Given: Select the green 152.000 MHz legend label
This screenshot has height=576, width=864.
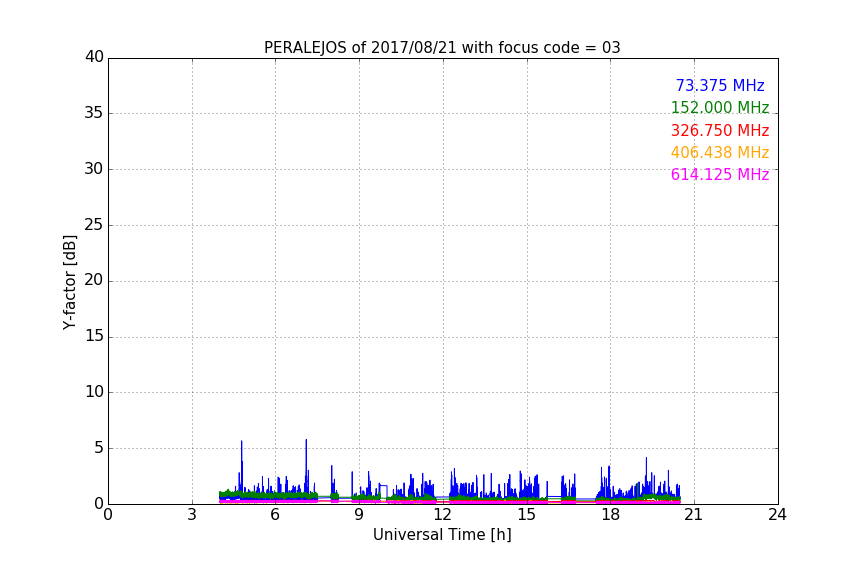Looking at the screenshot, I should click(x=720, y=108).
